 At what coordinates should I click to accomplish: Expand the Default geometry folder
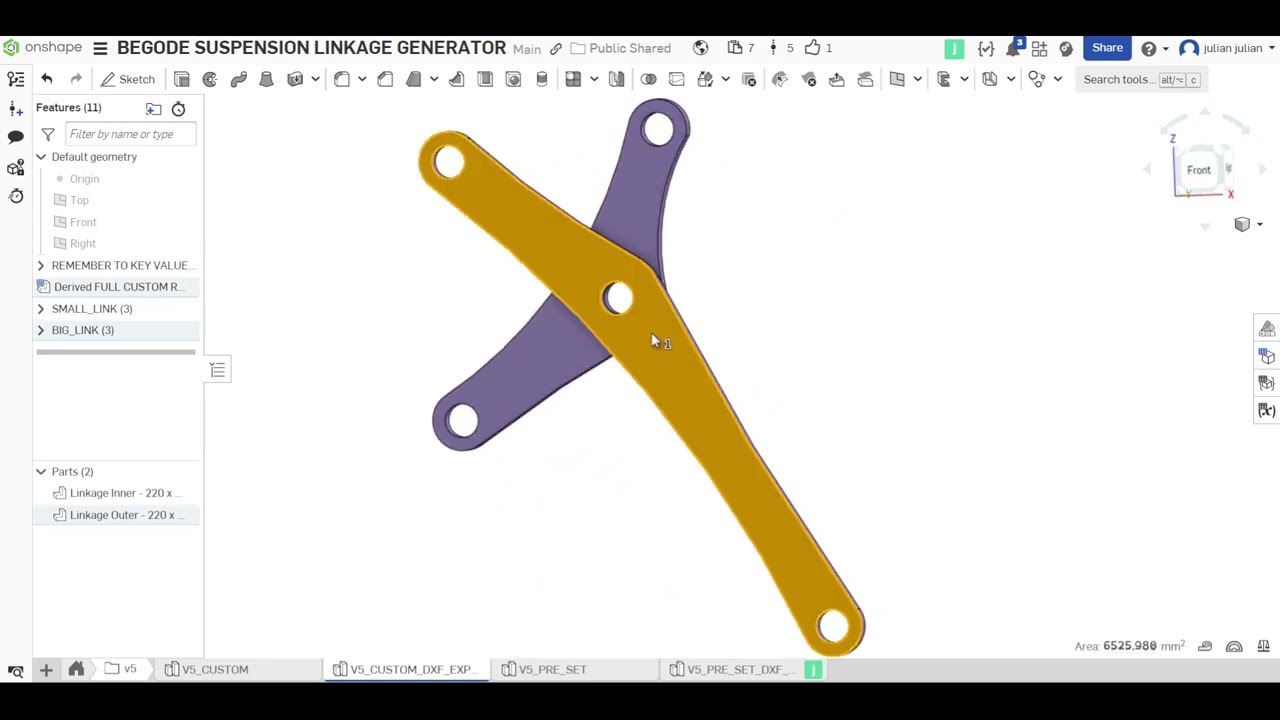41,157
